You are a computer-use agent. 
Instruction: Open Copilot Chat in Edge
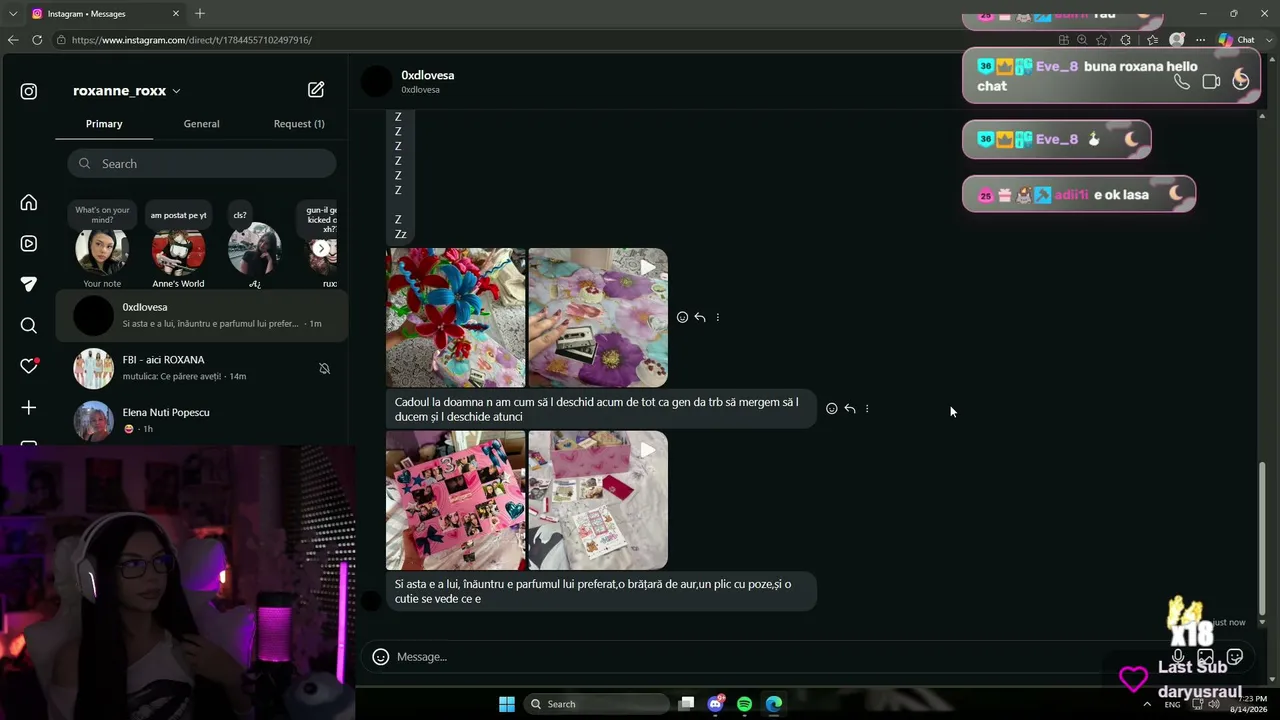1237,40
